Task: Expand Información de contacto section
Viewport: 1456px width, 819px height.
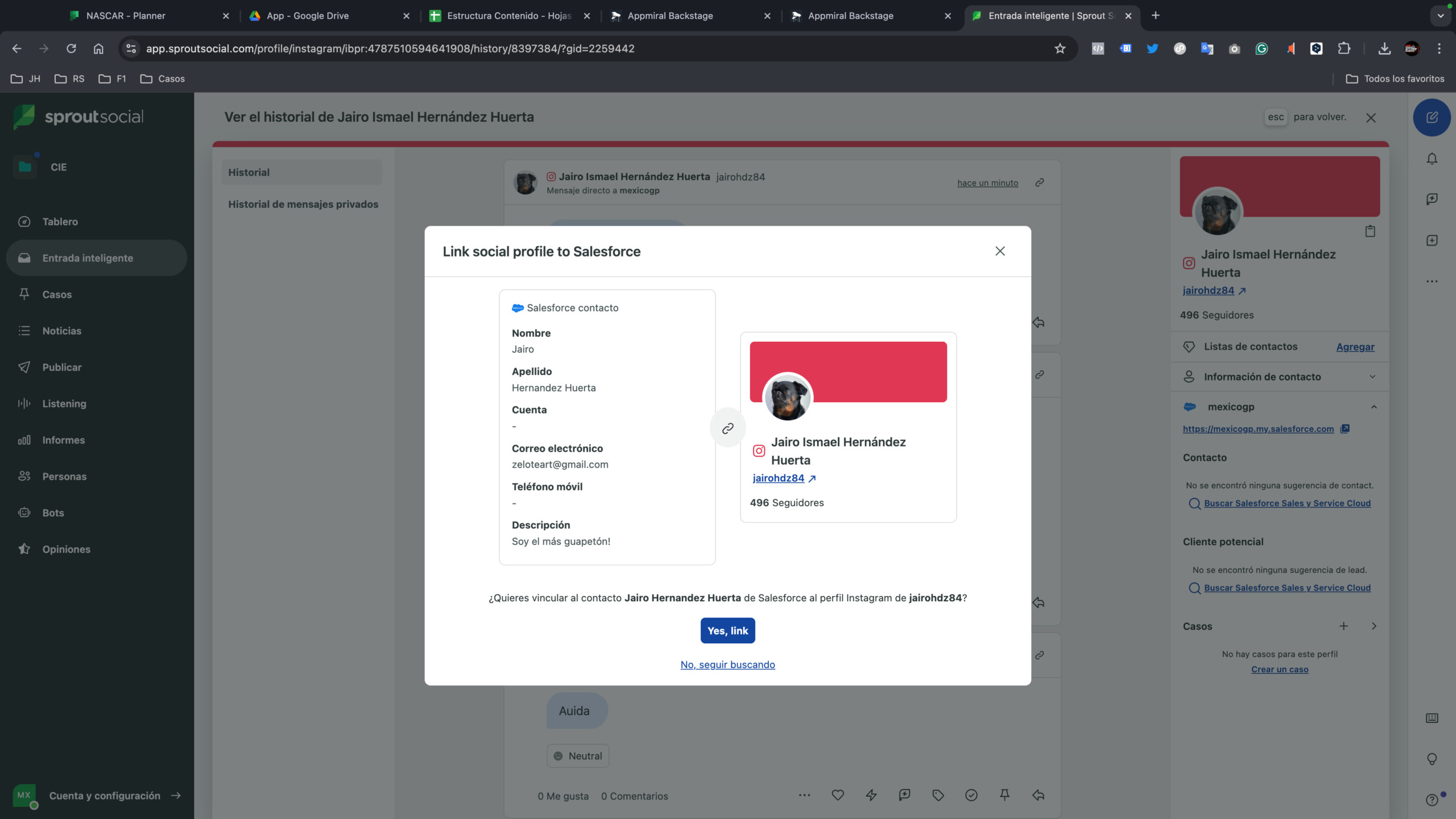Action: click(1280, 377)
